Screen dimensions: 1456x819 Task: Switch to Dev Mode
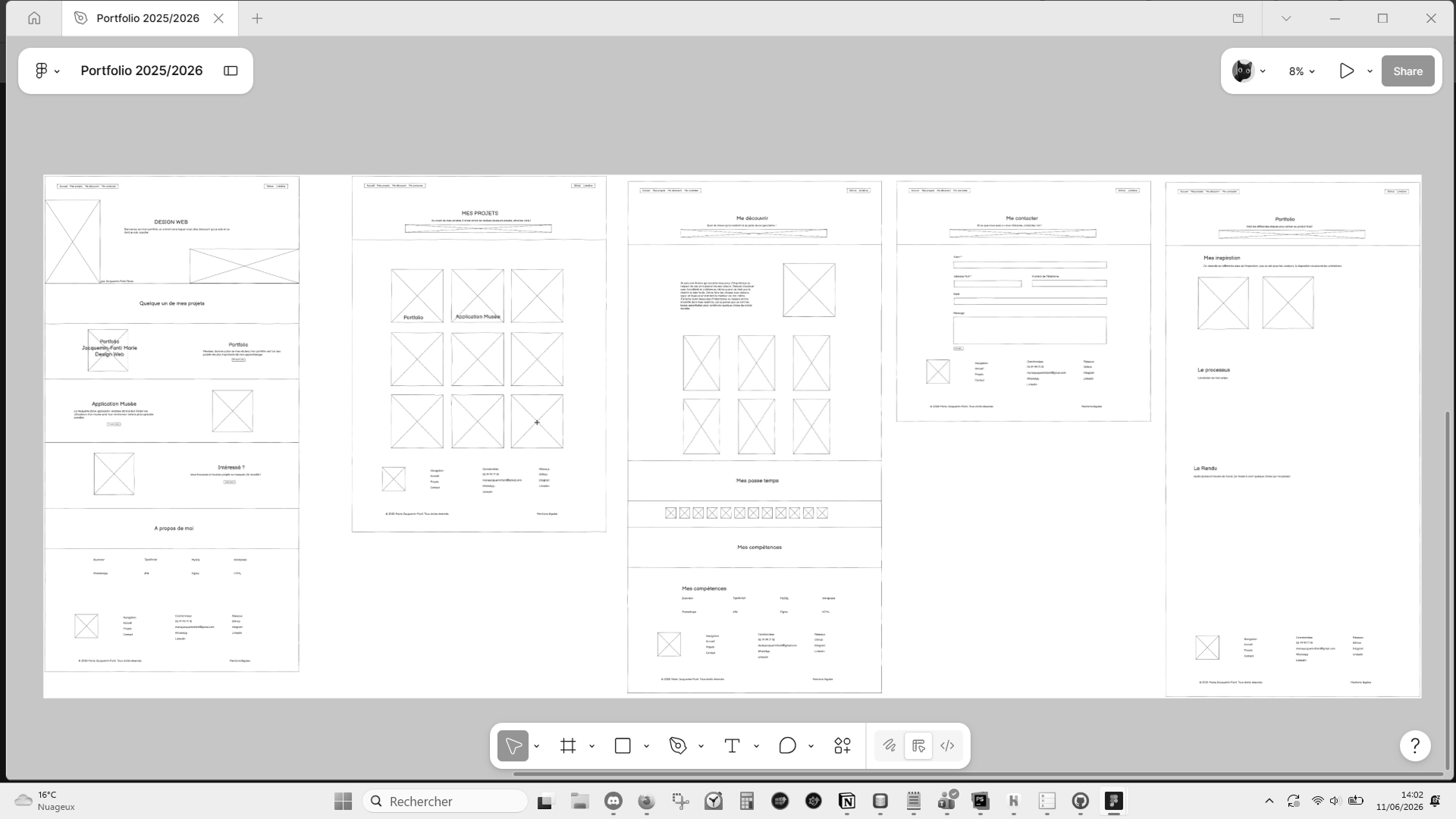947,746
